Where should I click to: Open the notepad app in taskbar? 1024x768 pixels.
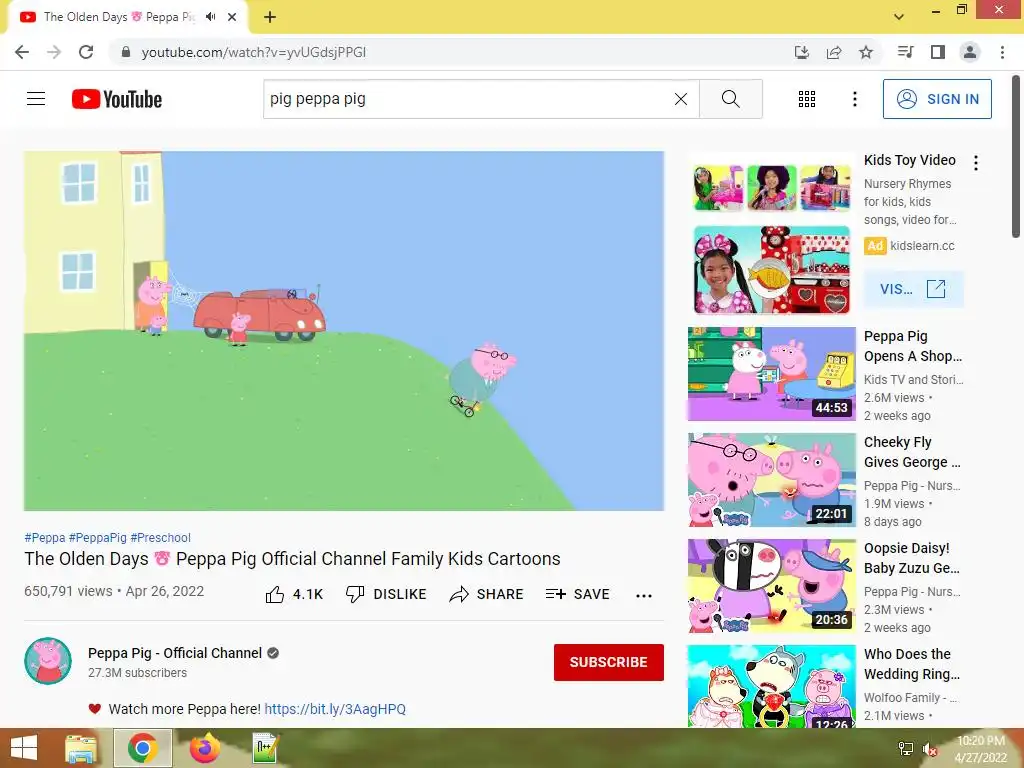[266, 748]
